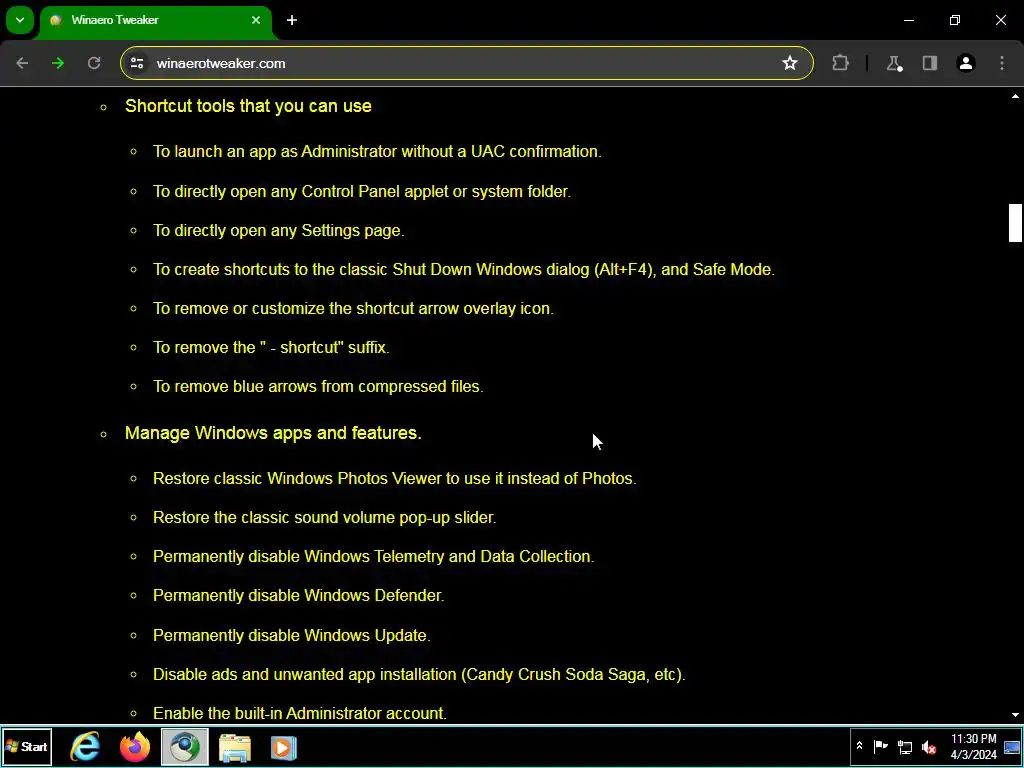The width and height of the screenshot is (1024, 768).
Task: Bookmark this page with the star icon
Action: tap(790, 63)
